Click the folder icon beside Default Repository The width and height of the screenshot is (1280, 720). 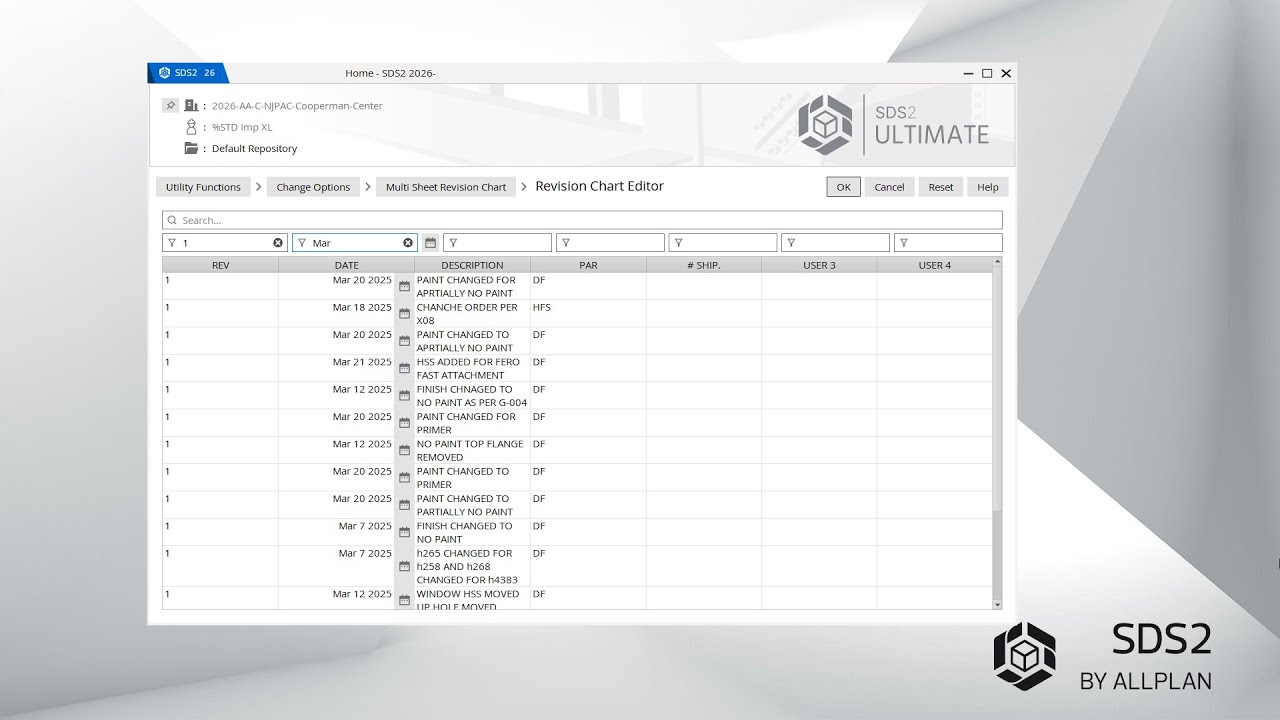(191, 148)
